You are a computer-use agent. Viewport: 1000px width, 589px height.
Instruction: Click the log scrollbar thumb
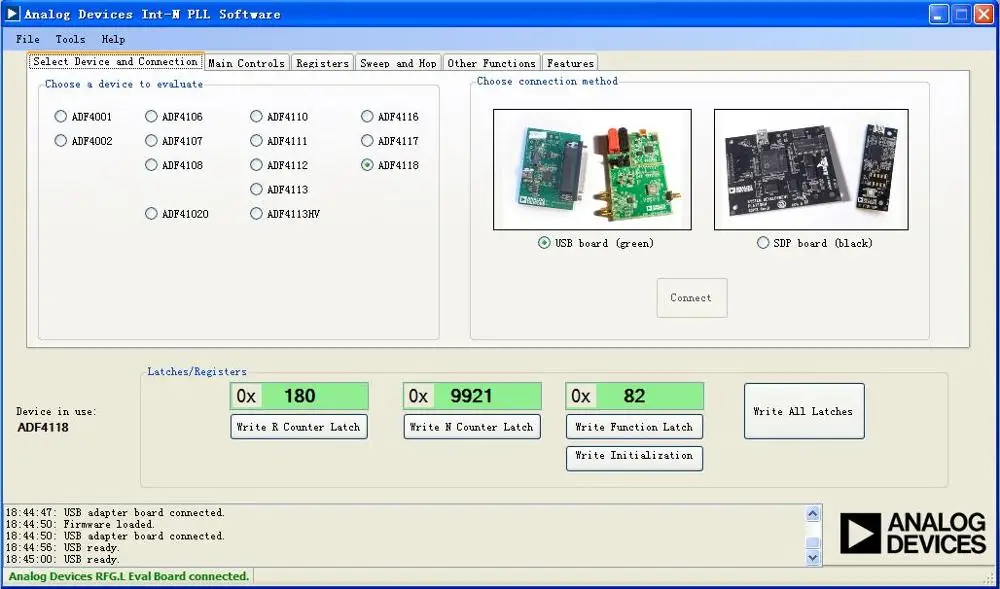(x=813, y=543)
